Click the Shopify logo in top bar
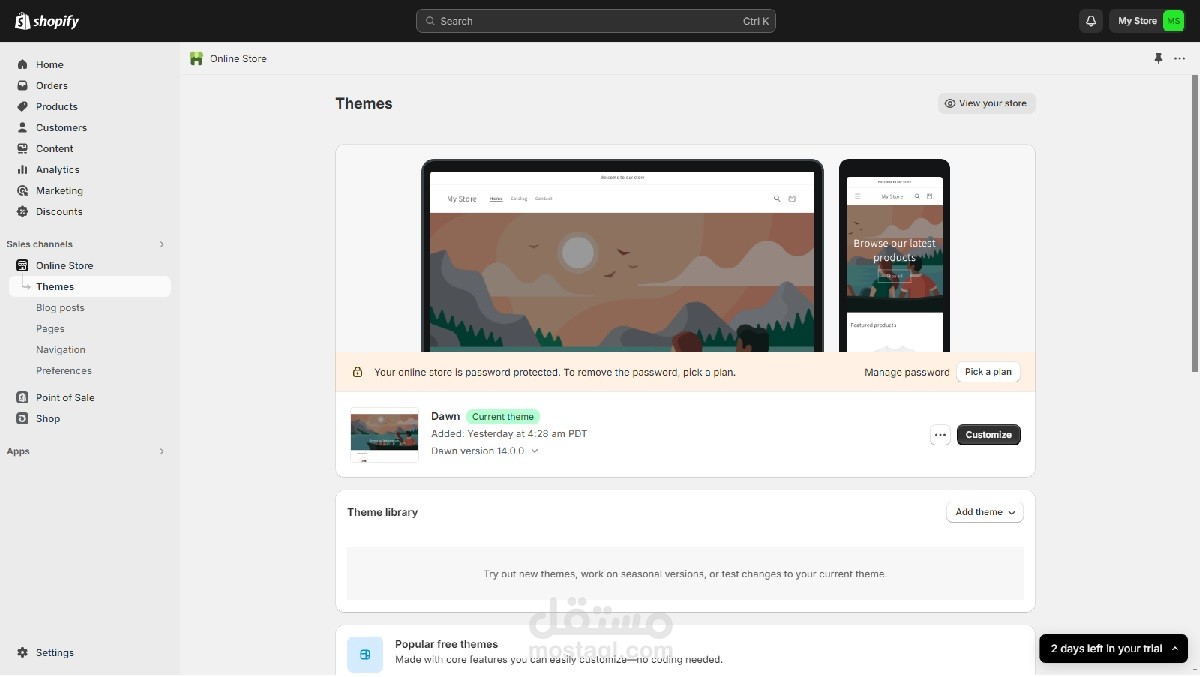Viewport: 1202px width, 677px height. tap(47, 21)
